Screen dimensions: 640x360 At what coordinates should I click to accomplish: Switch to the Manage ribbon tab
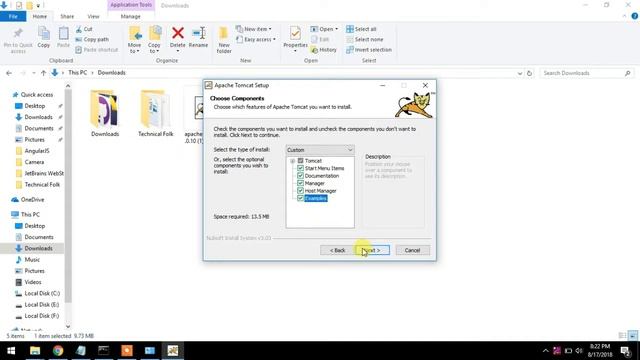131,16
